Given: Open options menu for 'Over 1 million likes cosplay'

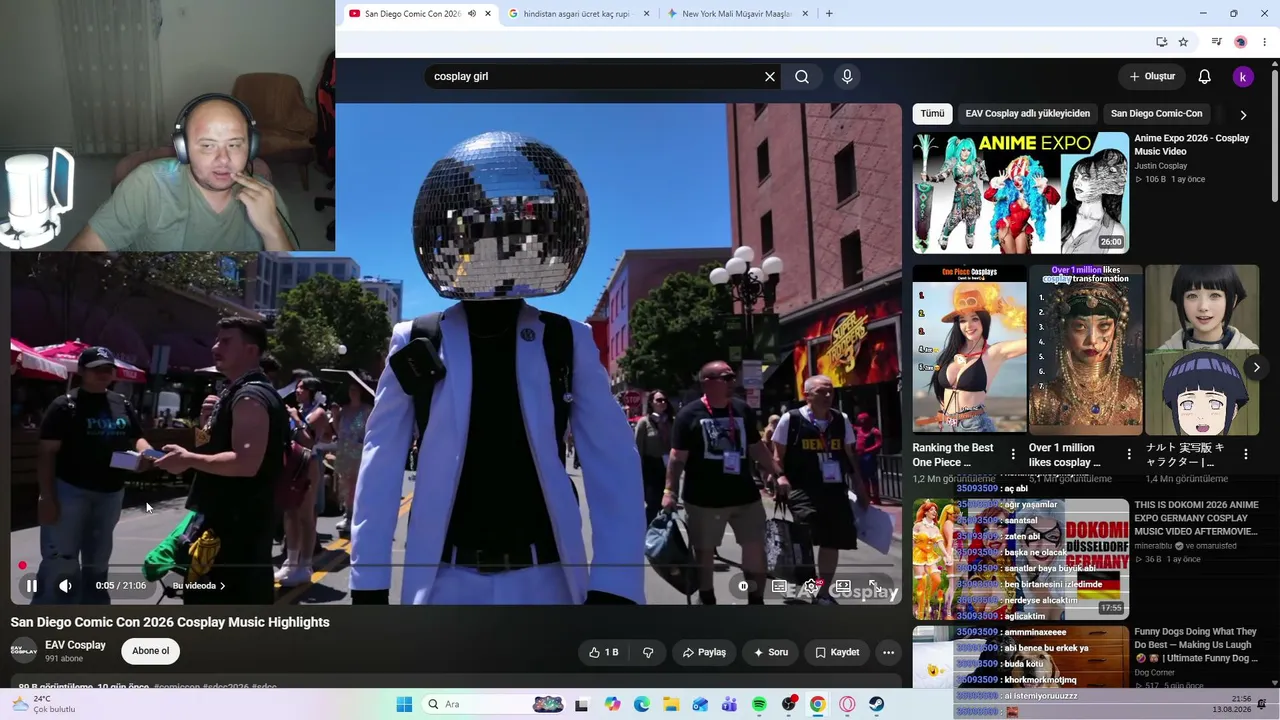Looking at the screenshot, I should (1129, 454).
